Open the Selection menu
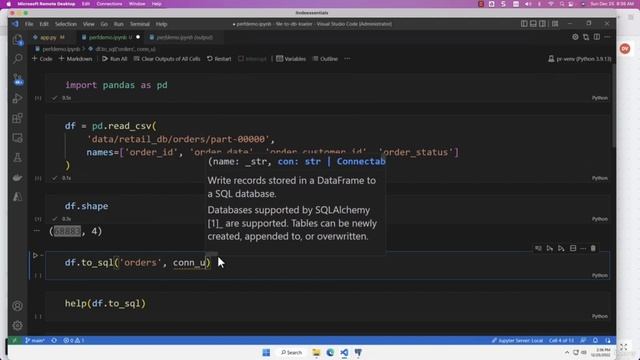Screen dimensions: 640x360 (x=66, y=24)
